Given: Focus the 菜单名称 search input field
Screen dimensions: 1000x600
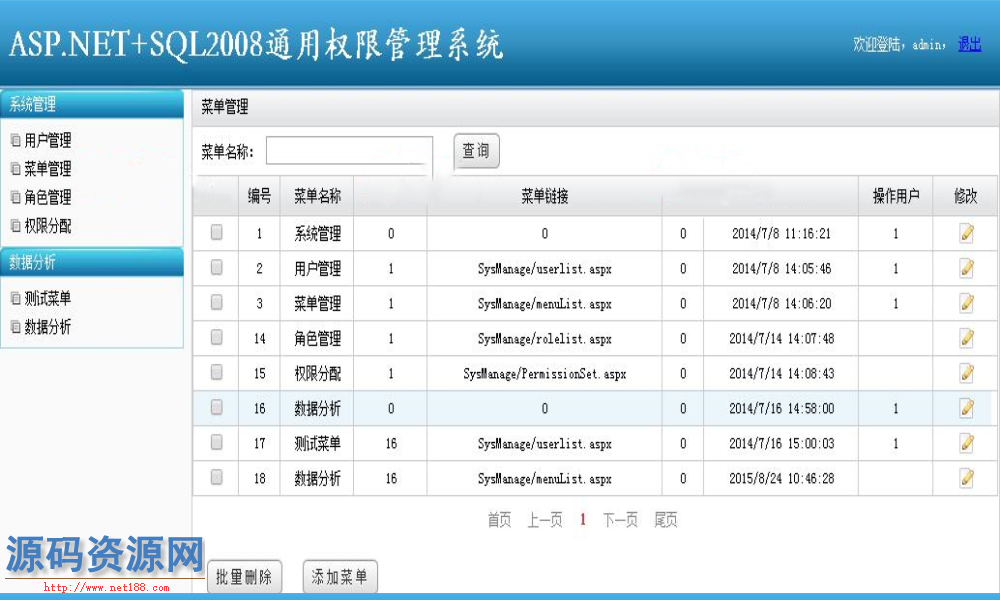Looking at the screenshot, I should coord(349,151).
